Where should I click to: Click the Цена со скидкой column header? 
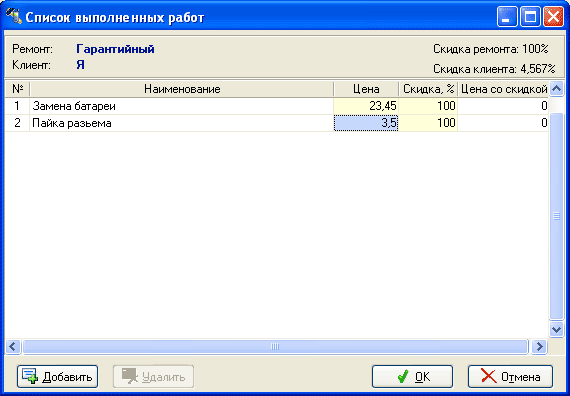tap(503, 89)
